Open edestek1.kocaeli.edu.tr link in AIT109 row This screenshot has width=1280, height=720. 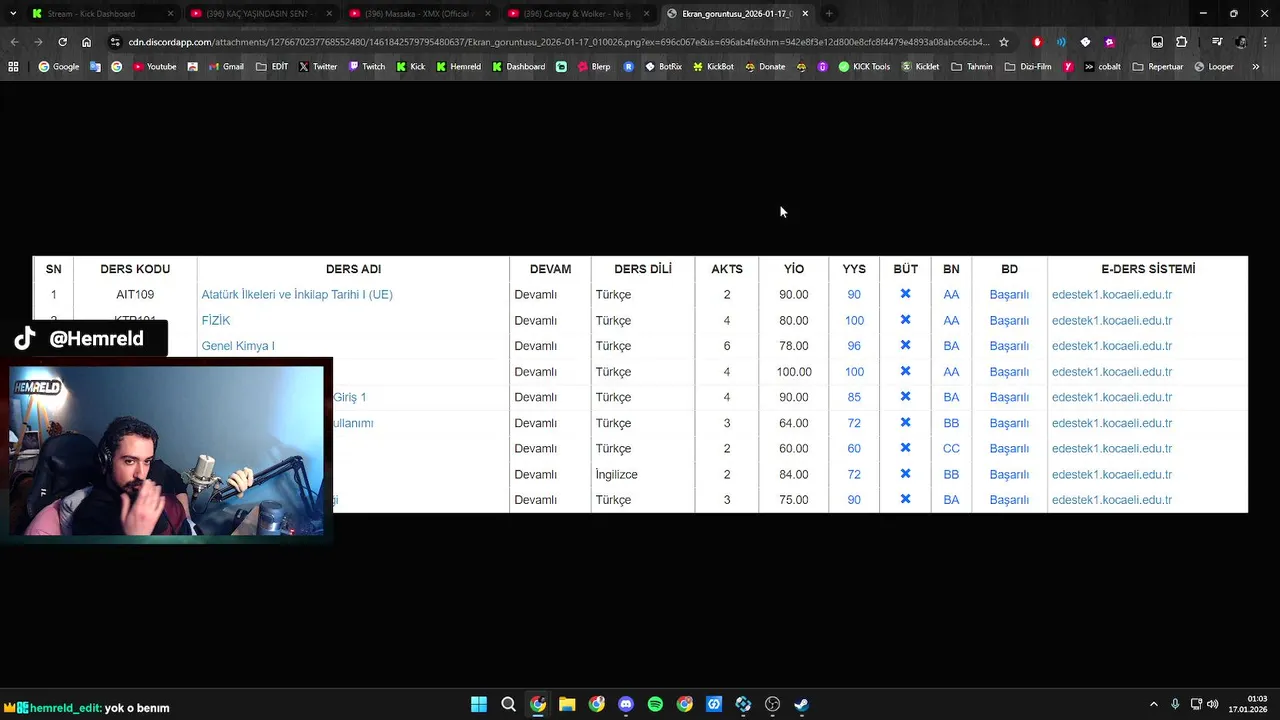click(x=1112, y=295)
